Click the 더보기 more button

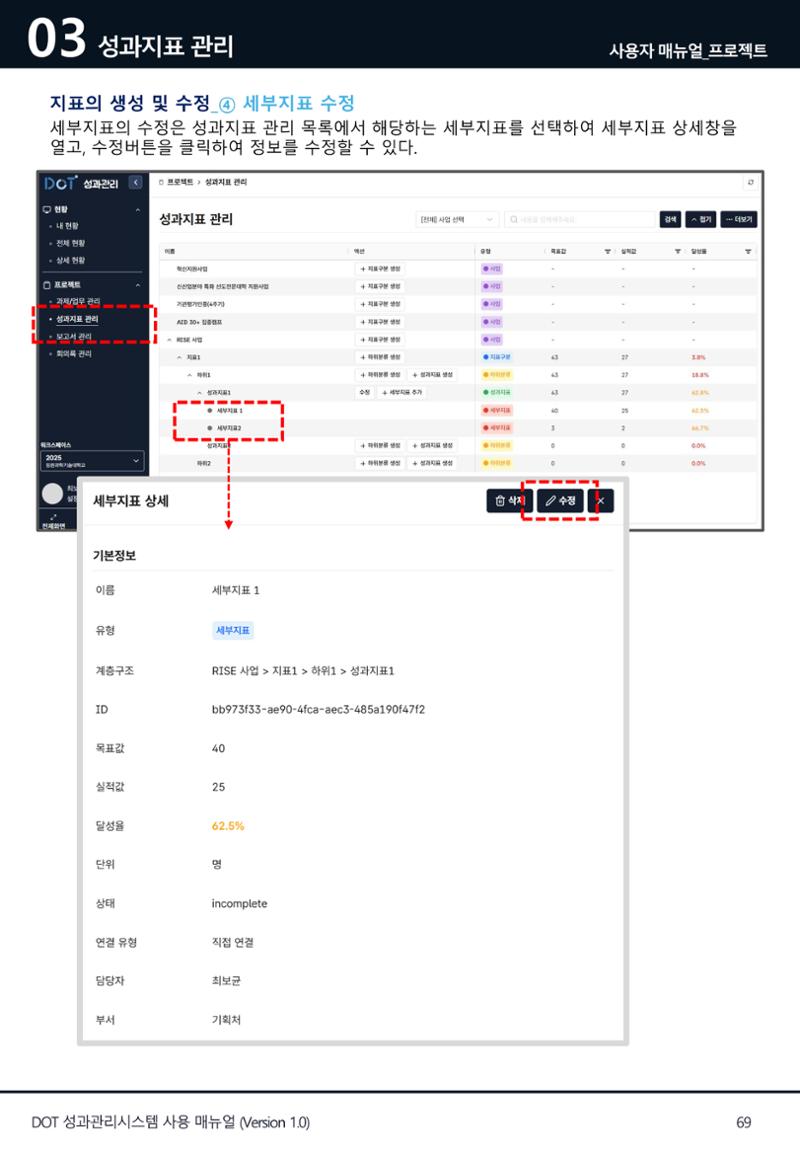[x=739, y=220]
